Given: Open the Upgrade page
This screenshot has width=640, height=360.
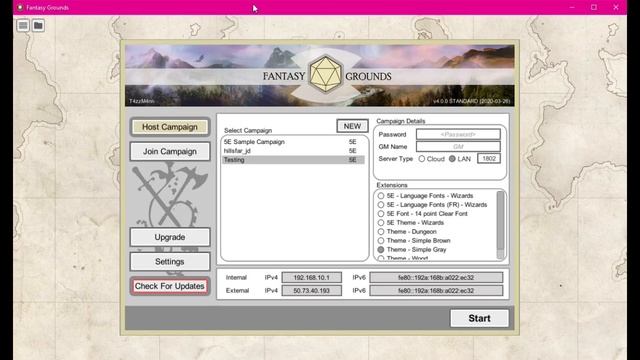Looking at the screenshot, I should point(170,237).
